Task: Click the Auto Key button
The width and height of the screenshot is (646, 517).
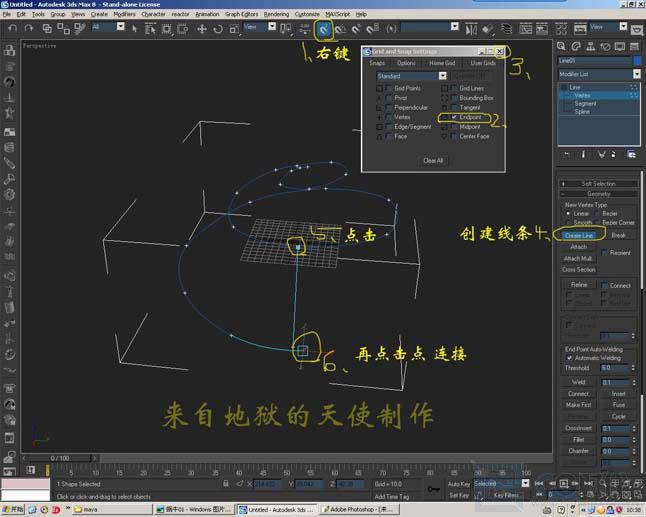Action: click(x=459, y=484)
